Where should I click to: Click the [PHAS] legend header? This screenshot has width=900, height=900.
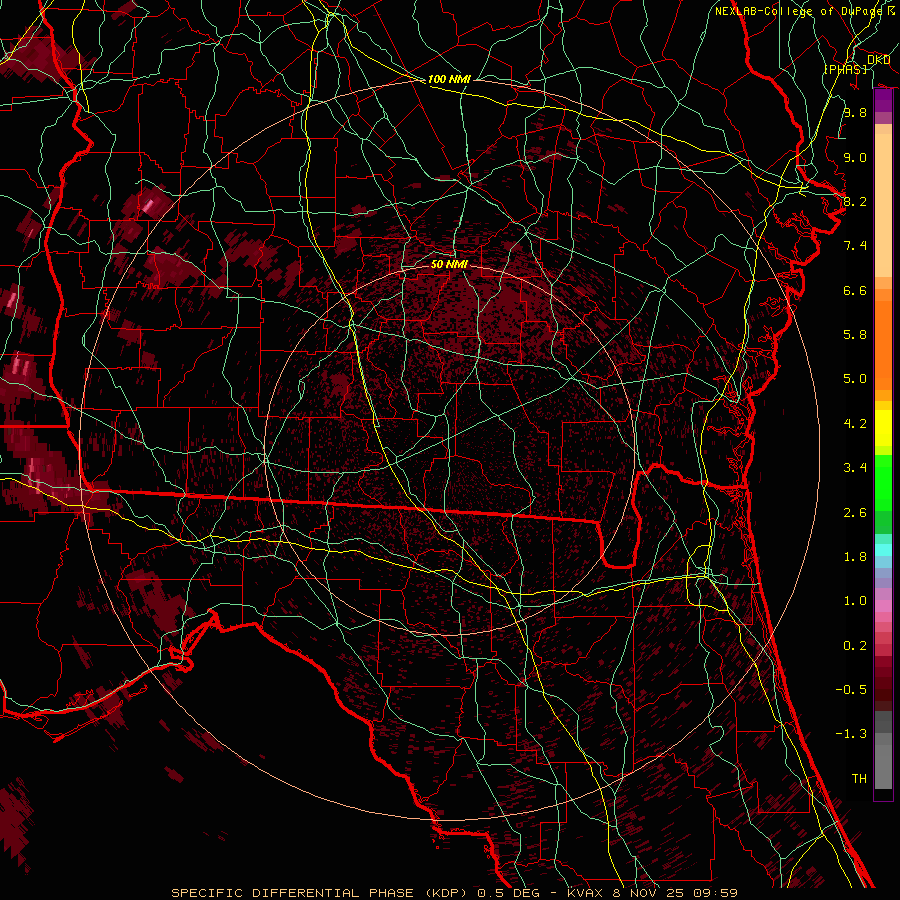[845, 69]
